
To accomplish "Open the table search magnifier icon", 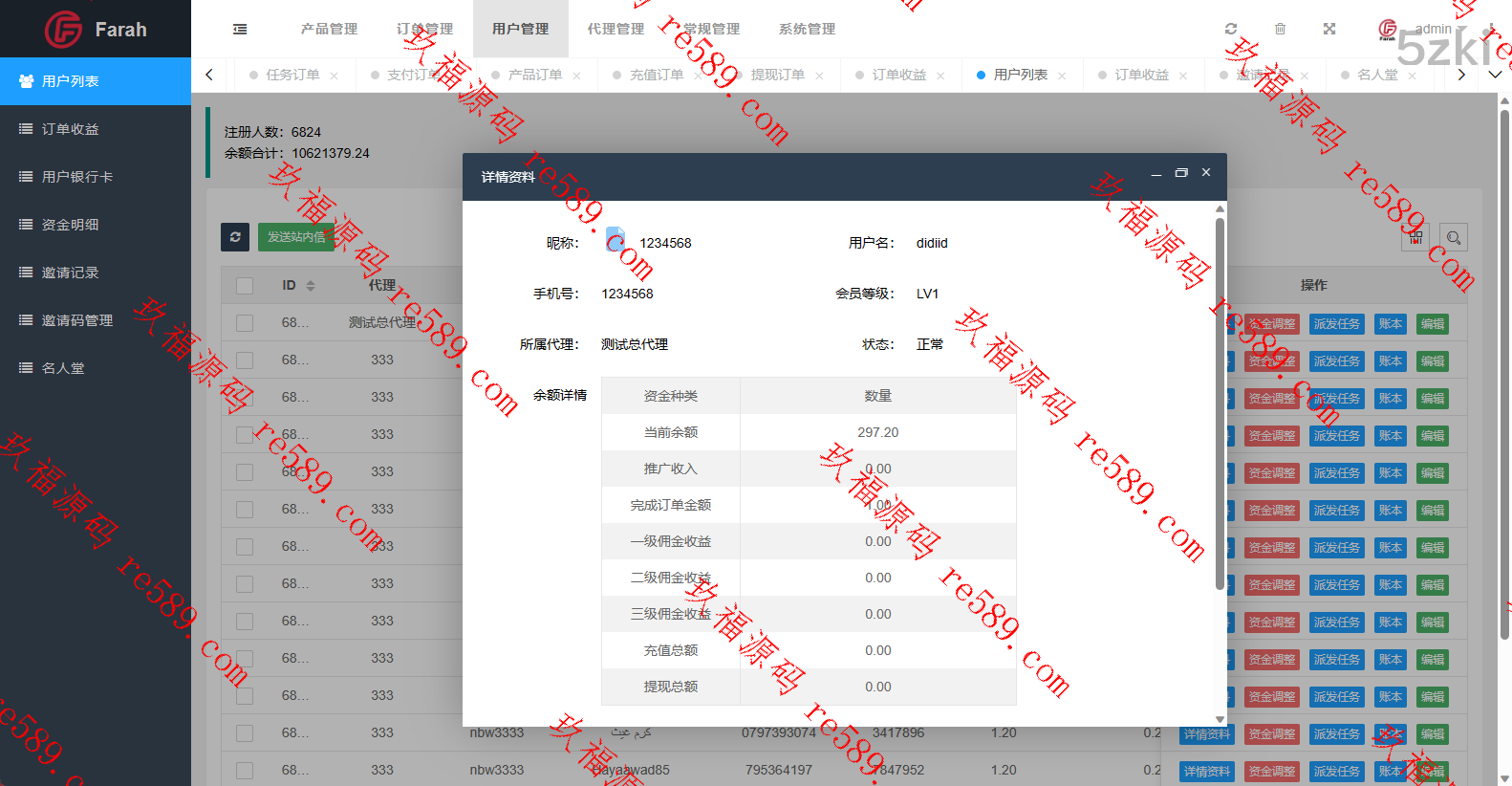I will [x=1453, y=237].
